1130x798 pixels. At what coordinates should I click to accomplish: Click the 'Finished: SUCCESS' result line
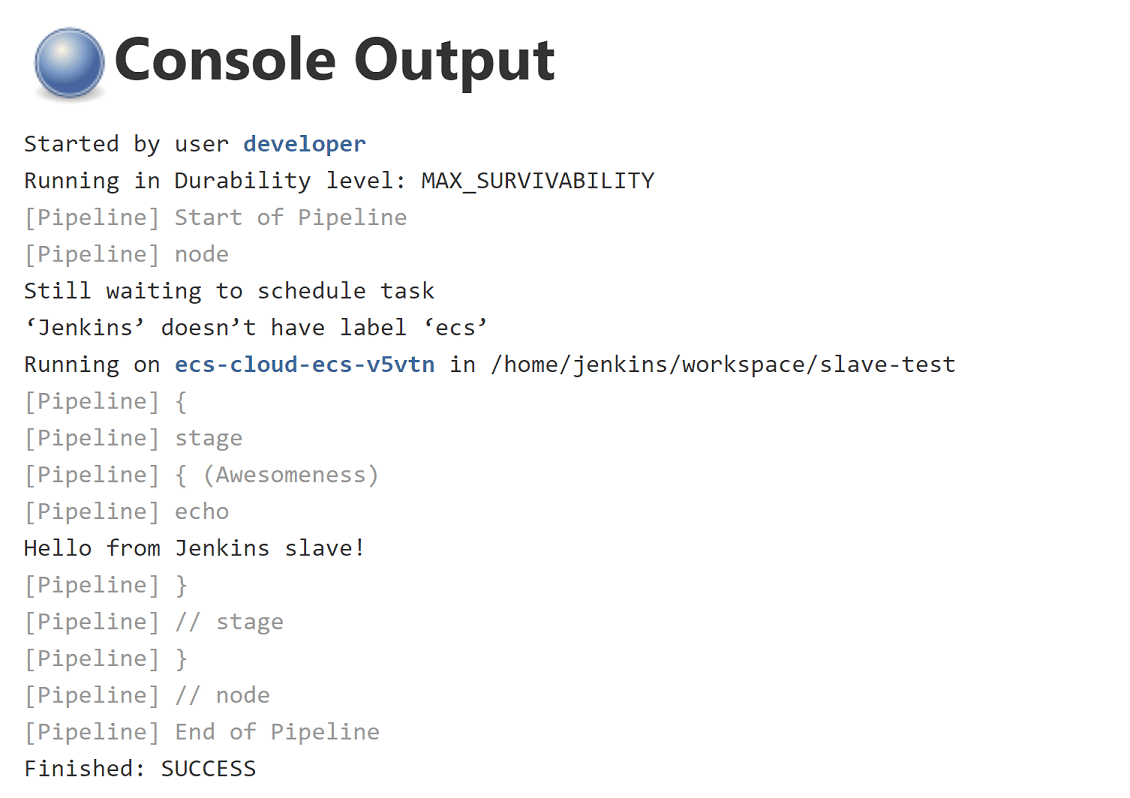pos(140,769)
